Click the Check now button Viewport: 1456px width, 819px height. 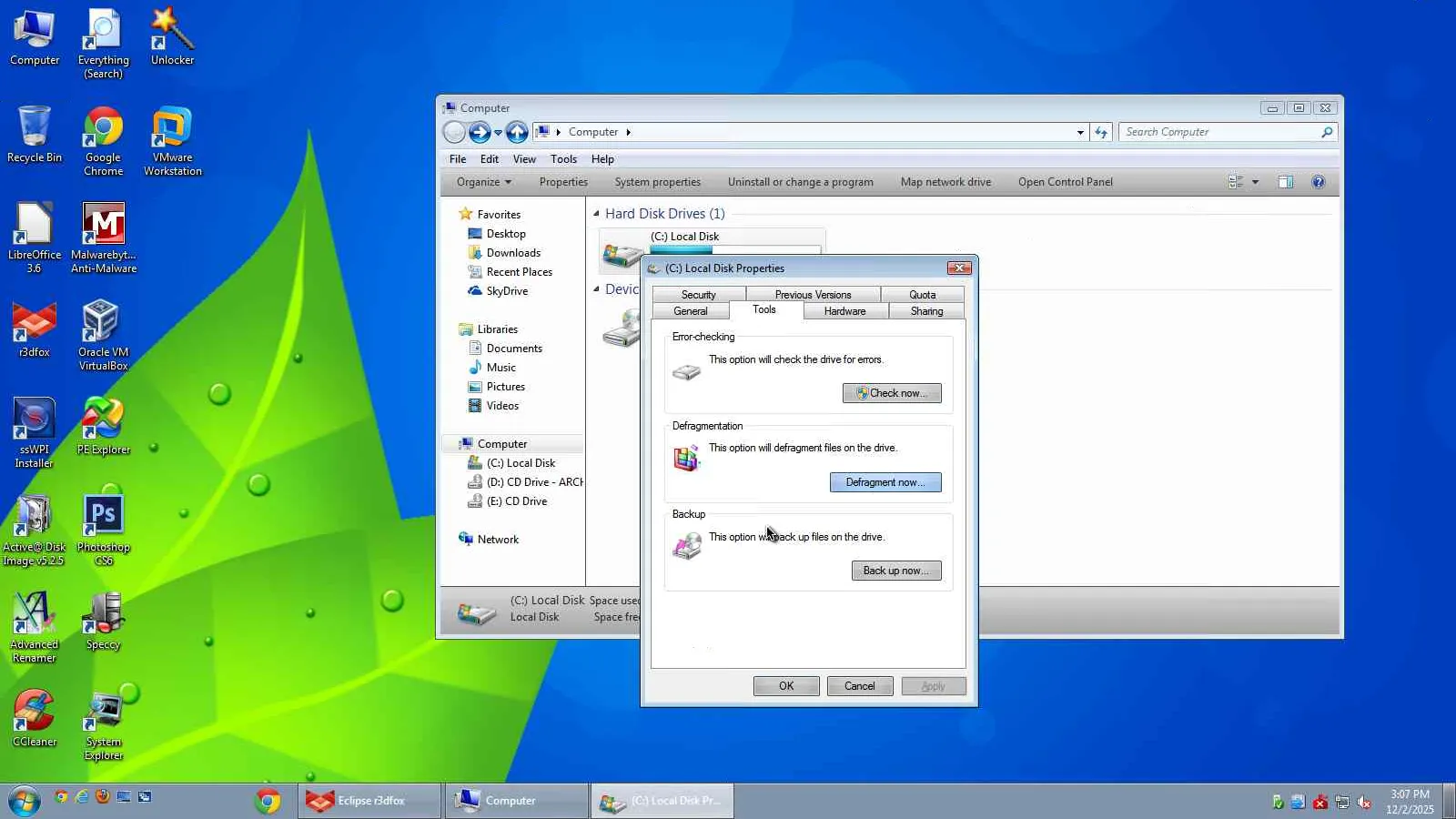tap(892, 393)
